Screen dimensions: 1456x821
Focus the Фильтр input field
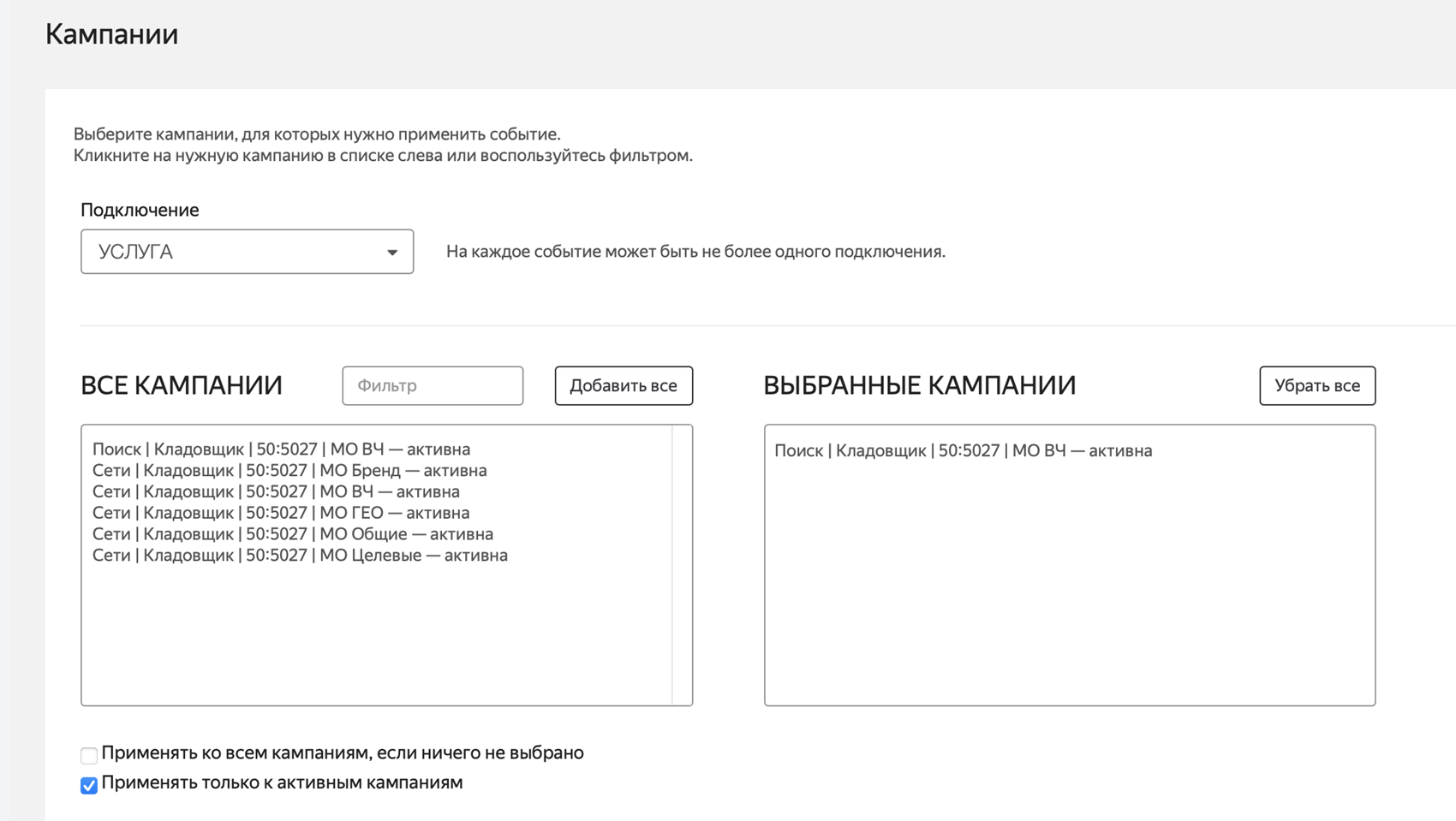433,386
